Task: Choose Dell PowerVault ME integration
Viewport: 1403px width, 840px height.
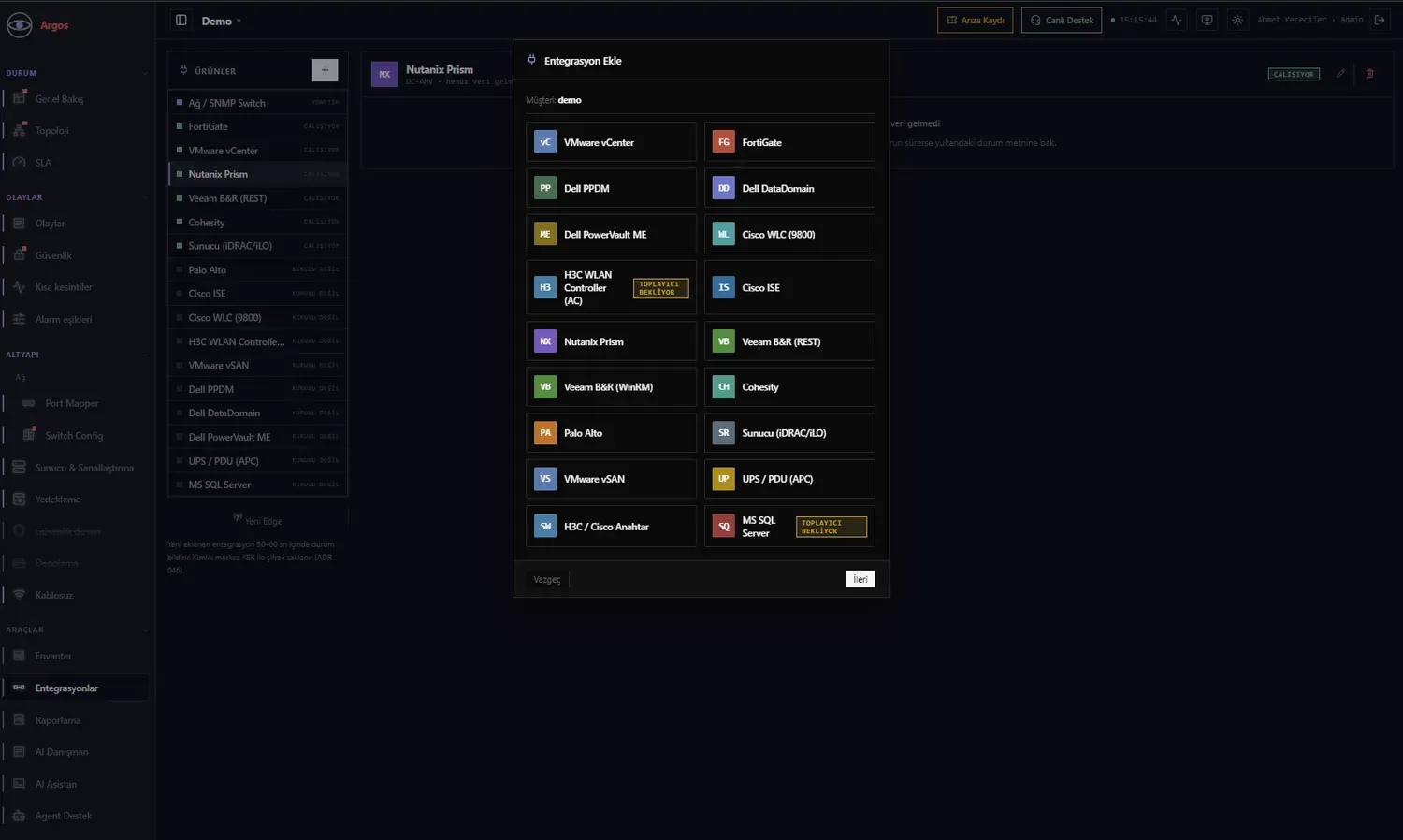Action: (x=611, y=234)
